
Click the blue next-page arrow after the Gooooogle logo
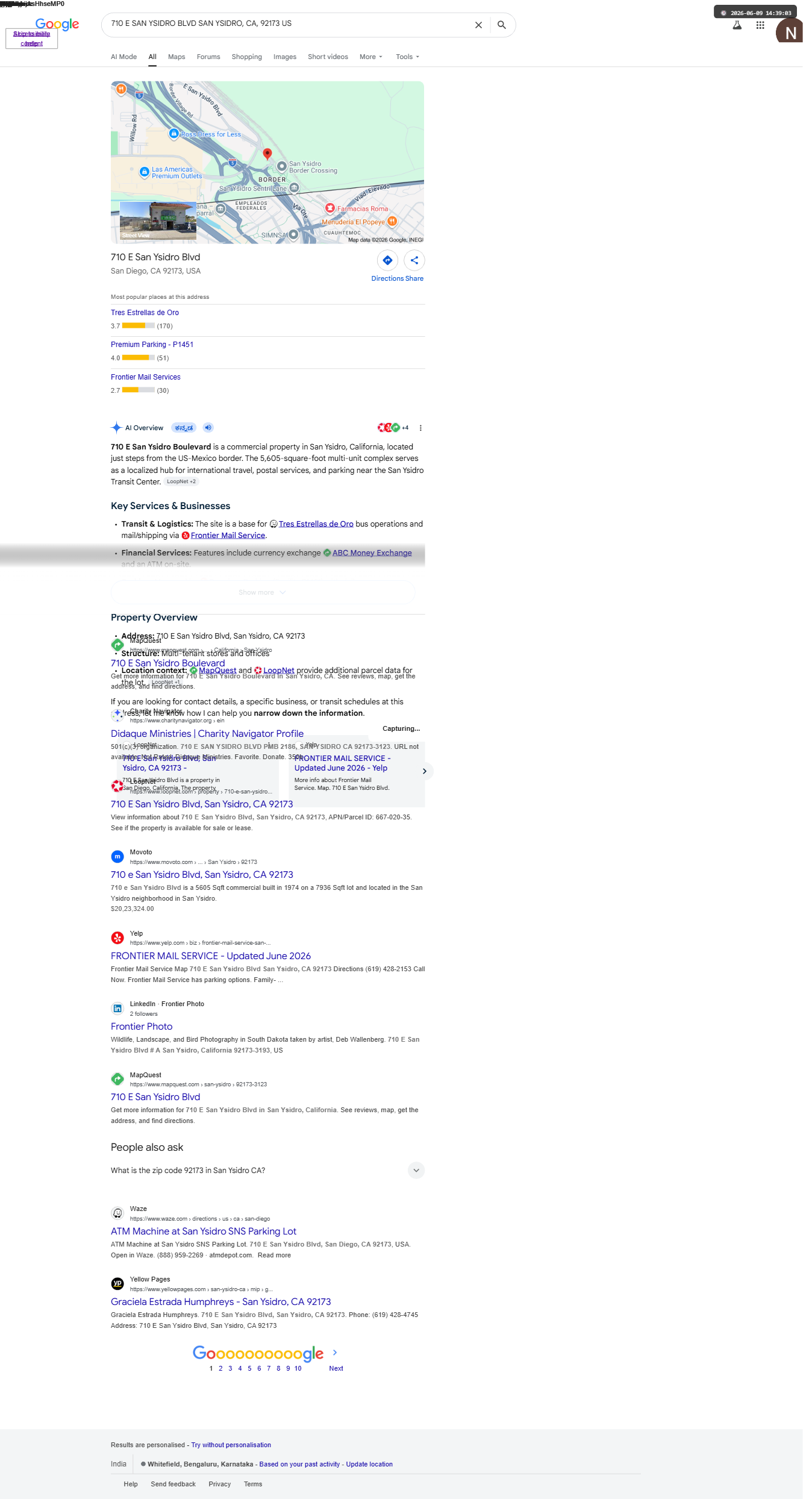(x=335, y=1353)
